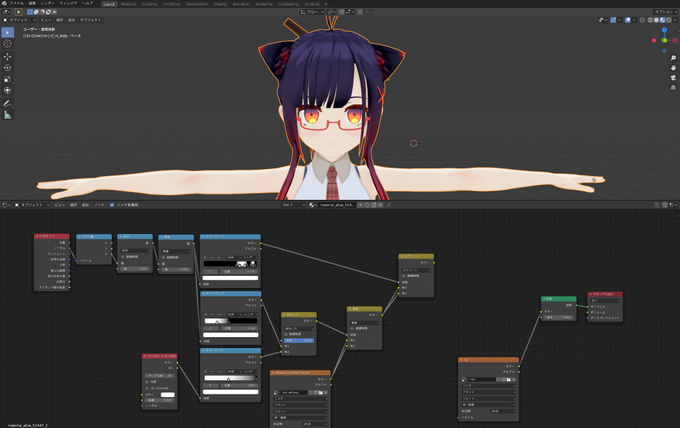Toggle the viewport gizmo visibility button
Viewport: 680px width, 428px height.
click(x=613, y=20)
